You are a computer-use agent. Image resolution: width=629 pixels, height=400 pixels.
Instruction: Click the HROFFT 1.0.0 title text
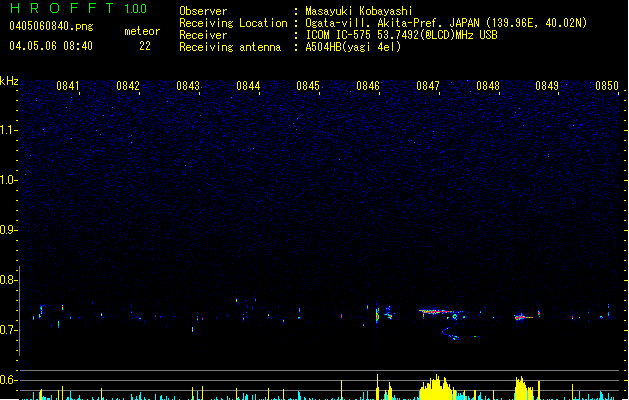78,8
